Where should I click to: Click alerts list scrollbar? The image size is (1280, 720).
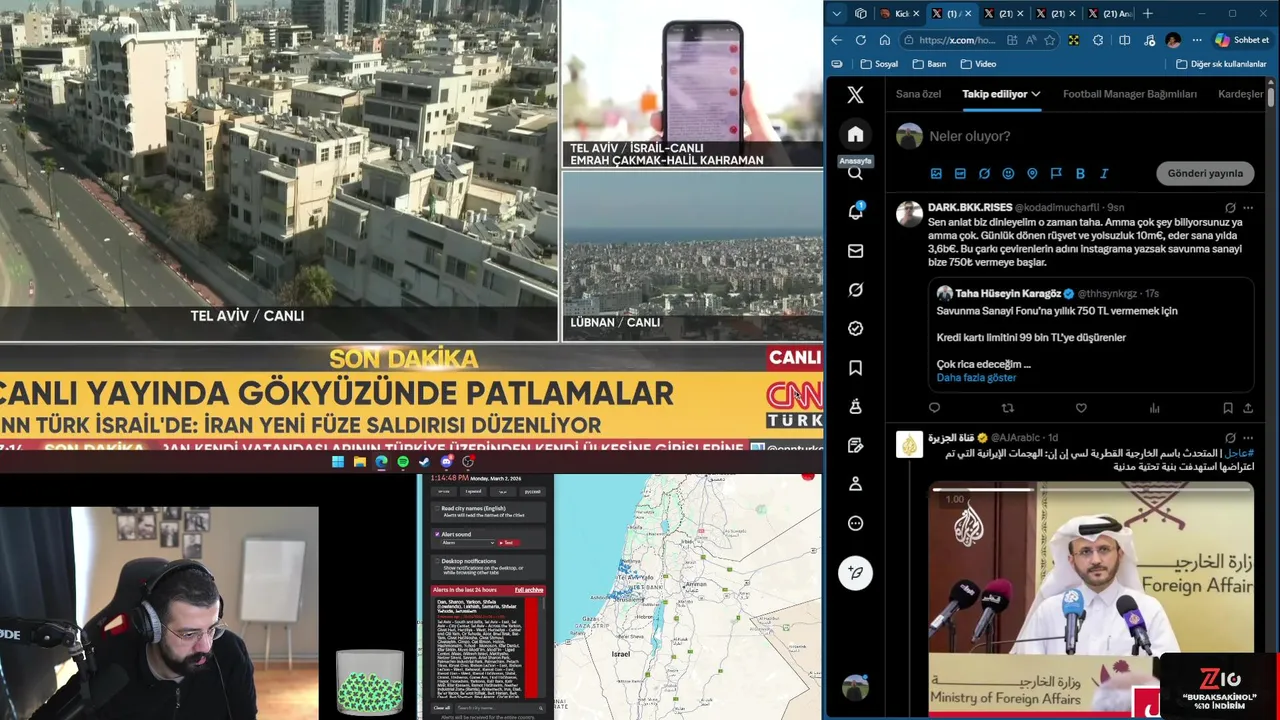tap(544, 604)
